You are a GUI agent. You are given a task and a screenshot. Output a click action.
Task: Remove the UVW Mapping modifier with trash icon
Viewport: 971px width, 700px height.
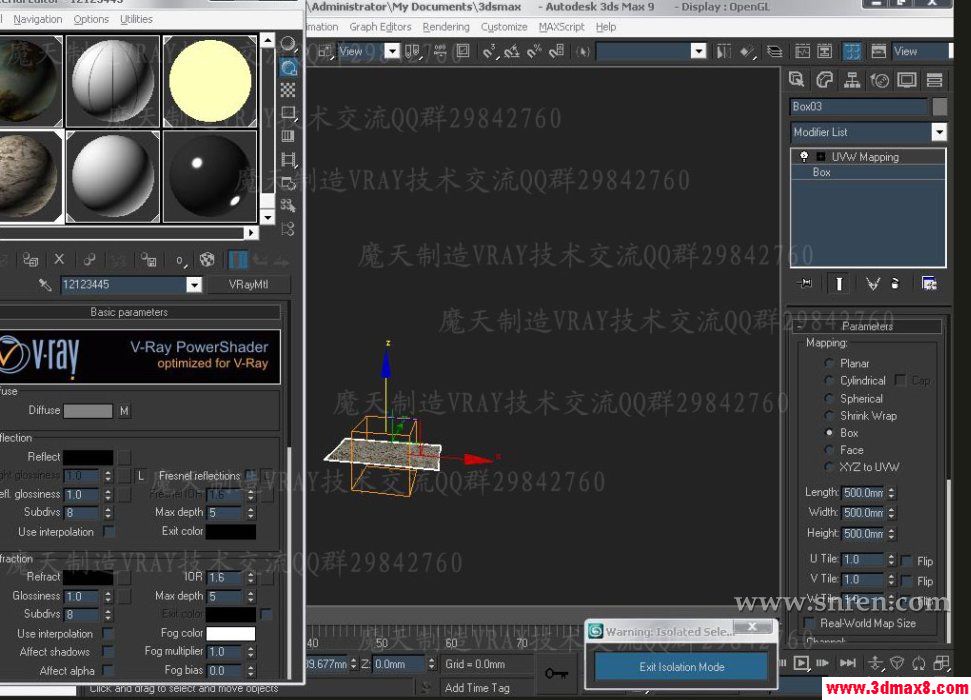point(896,283)
